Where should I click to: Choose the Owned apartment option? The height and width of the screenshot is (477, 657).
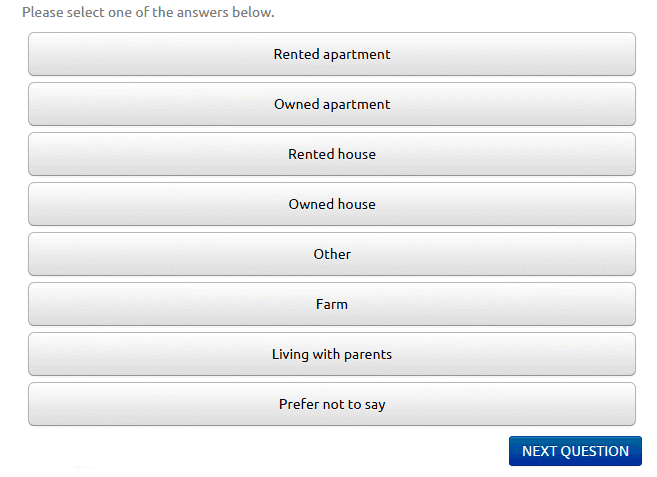(x=332, y=104)
